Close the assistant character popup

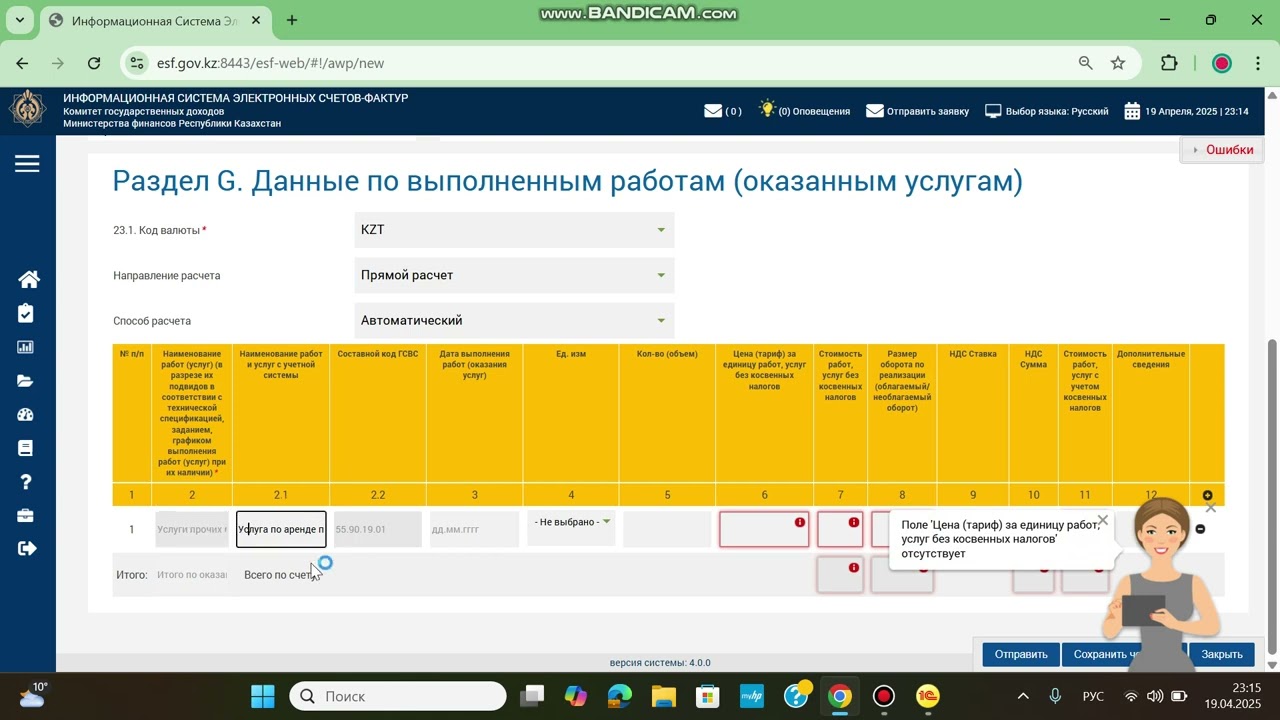coord(1210,508)
